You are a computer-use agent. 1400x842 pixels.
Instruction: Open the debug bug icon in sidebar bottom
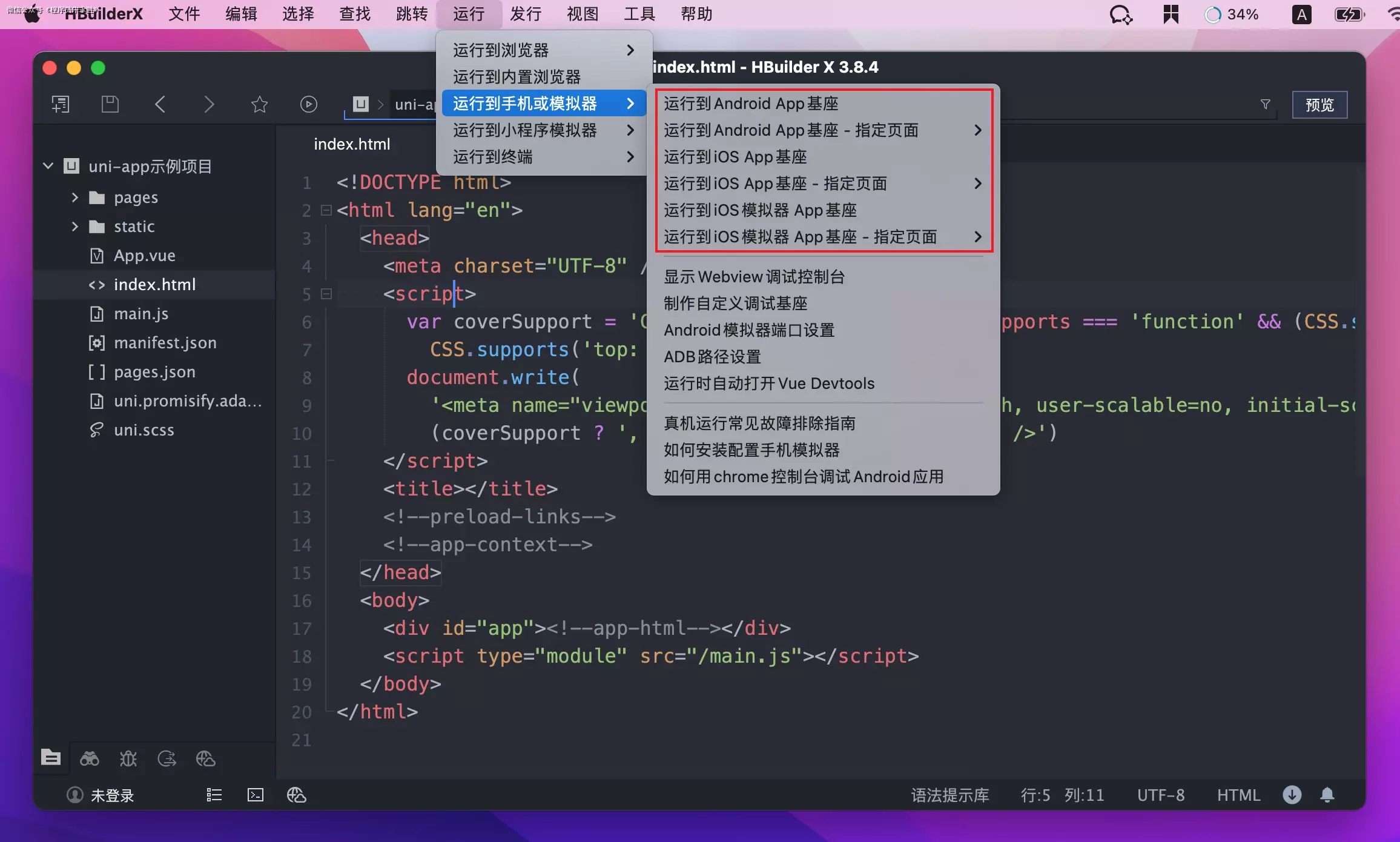point(128,758)
